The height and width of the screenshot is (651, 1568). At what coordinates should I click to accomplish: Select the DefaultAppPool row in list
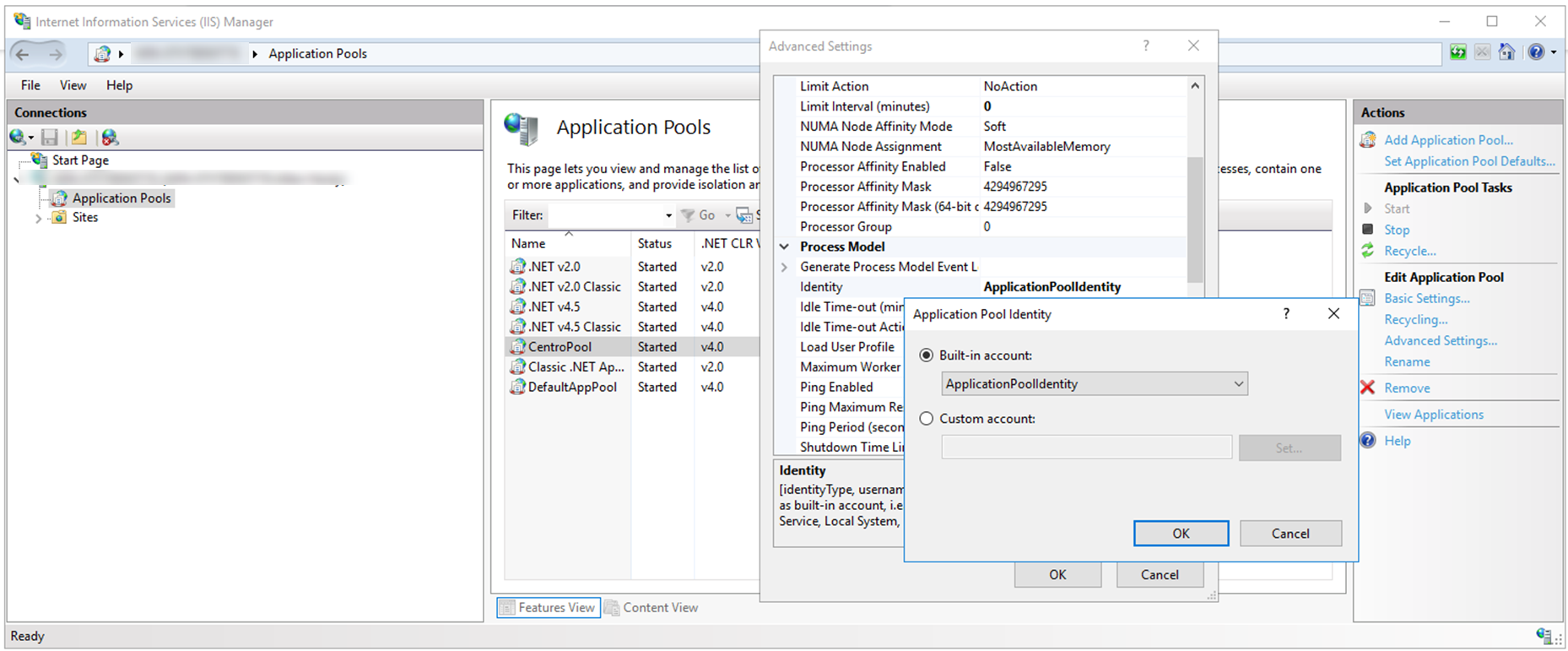click(x=571, y=388)
